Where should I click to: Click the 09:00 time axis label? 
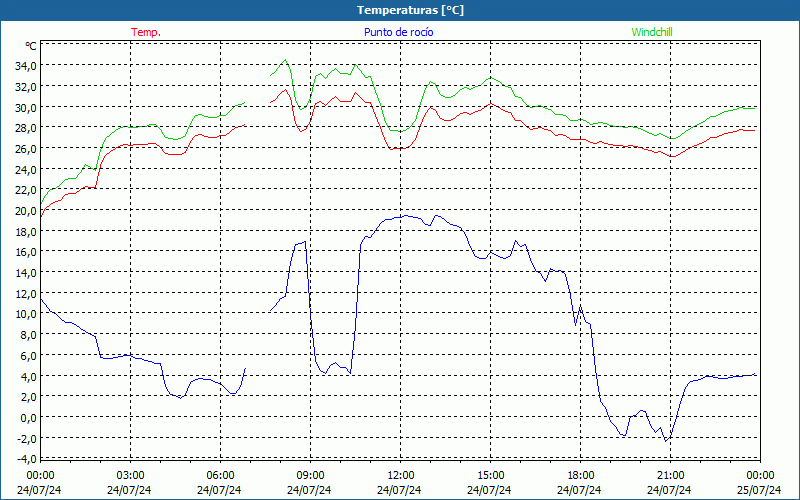pos(310,476)
